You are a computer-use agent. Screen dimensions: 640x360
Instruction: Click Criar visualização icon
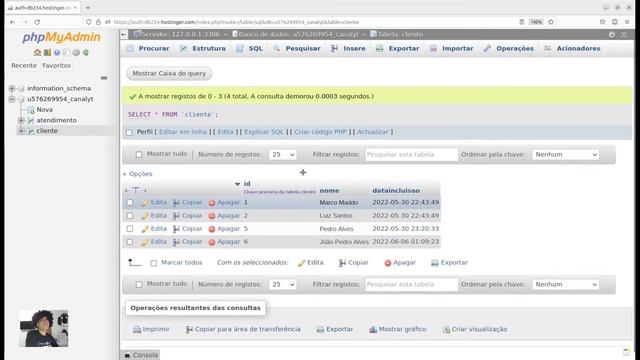point(446,329)
